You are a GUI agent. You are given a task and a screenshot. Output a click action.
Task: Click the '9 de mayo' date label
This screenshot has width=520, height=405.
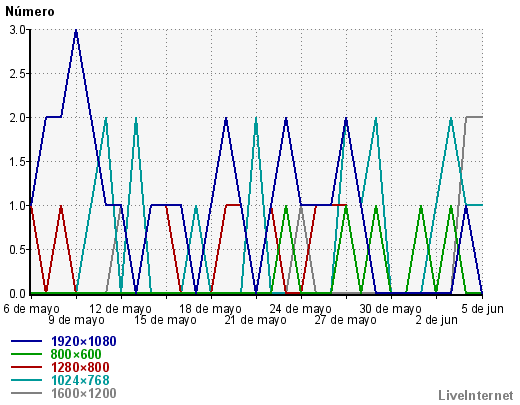click(x=76, y=320)
